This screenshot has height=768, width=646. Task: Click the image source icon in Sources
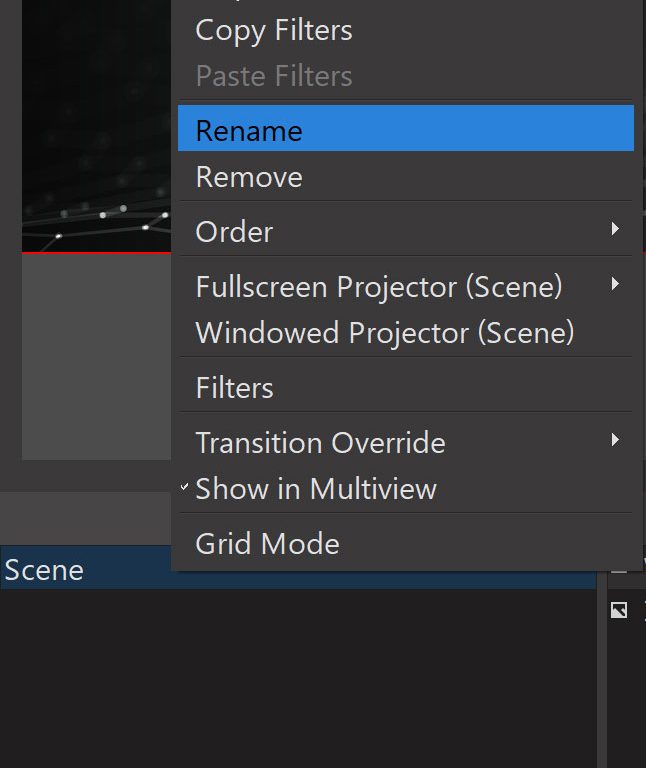pos(619,610)
